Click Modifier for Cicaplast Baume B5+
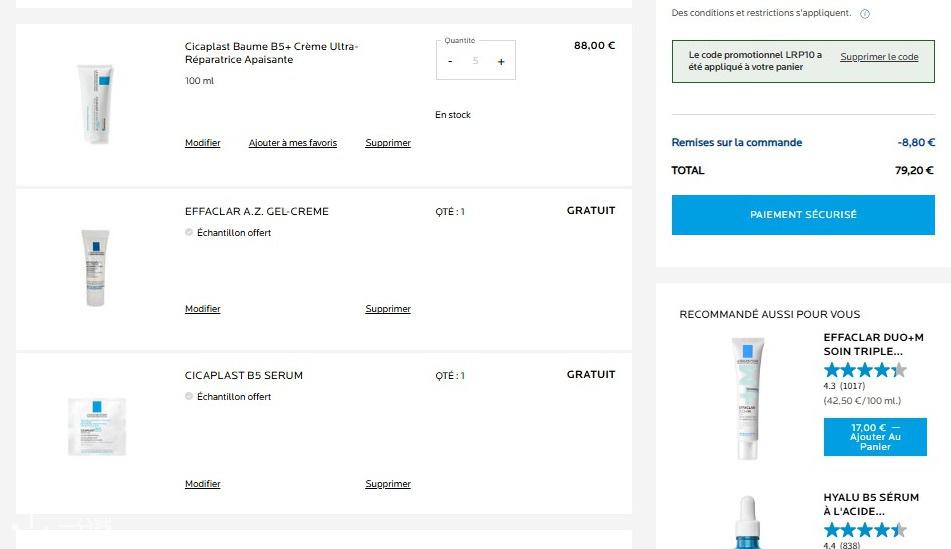 pos(203,143)
